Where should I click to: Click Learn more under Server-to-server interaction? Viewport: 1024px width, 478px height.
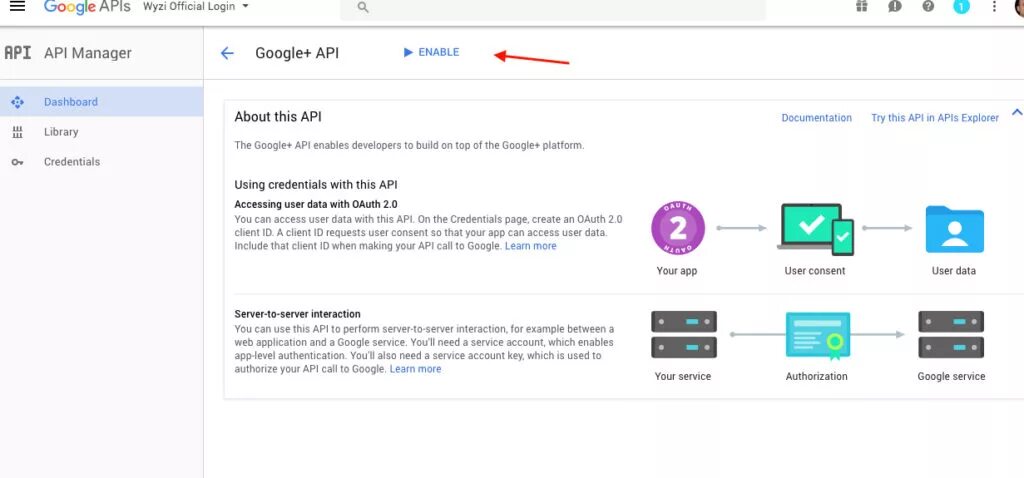tap(415, 369)
